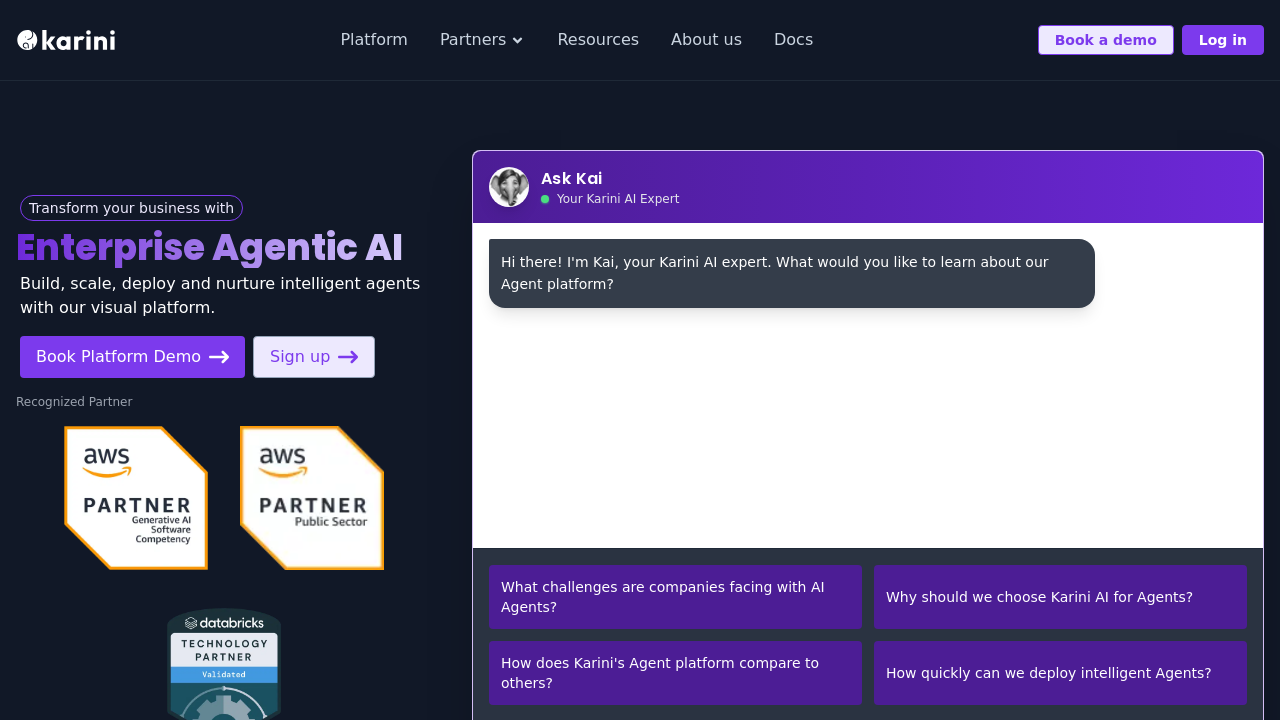Click the Karini logo

click(65, 40)
